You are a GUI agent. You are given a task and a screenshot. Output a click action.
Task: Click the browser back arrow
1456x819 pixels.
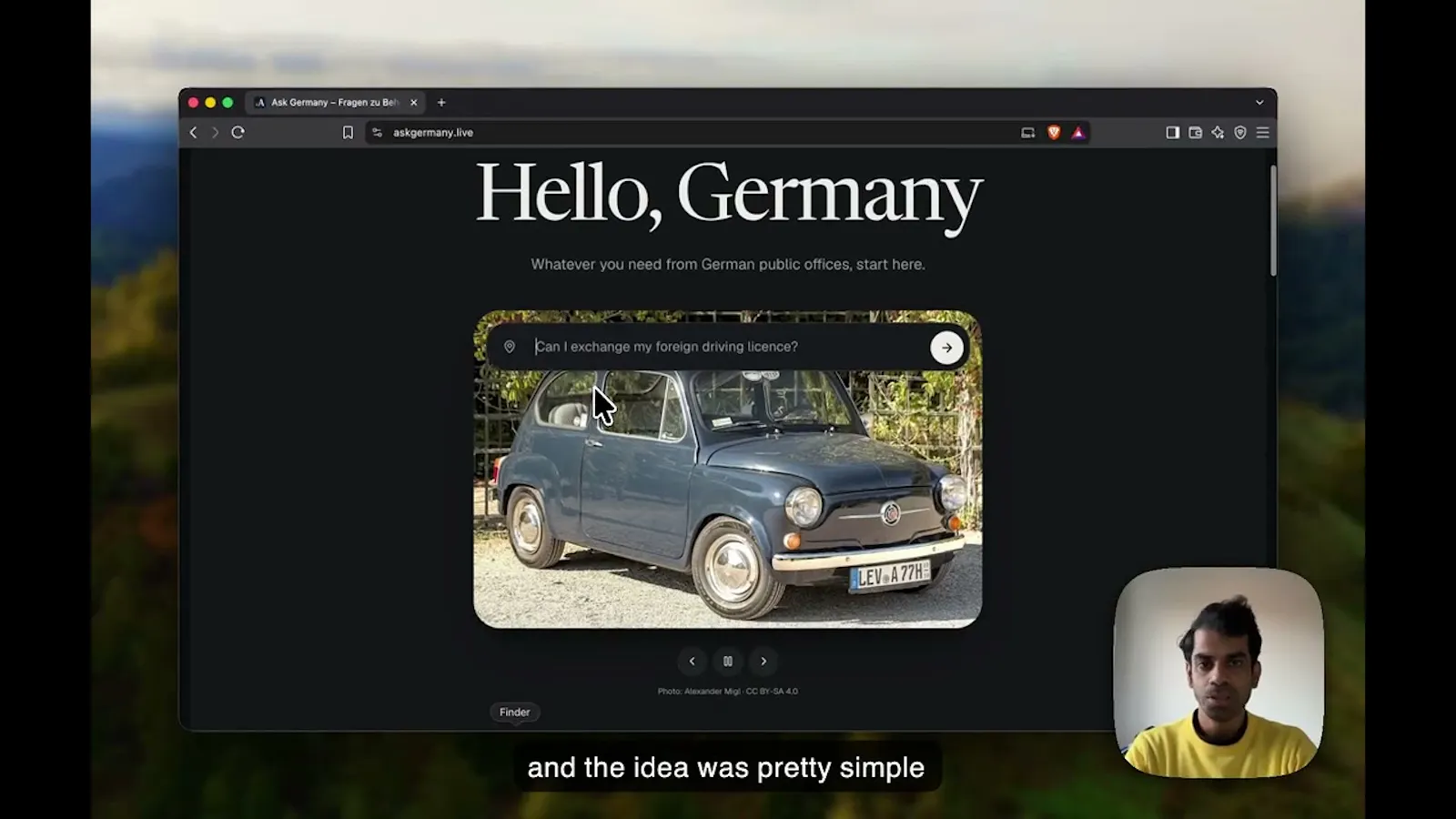point(193,133)
